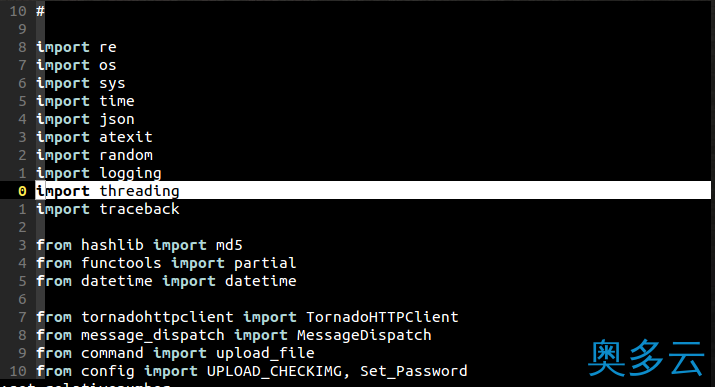Click the word 'time' in the imports
715x387 pixels.
tap(117, 101)
